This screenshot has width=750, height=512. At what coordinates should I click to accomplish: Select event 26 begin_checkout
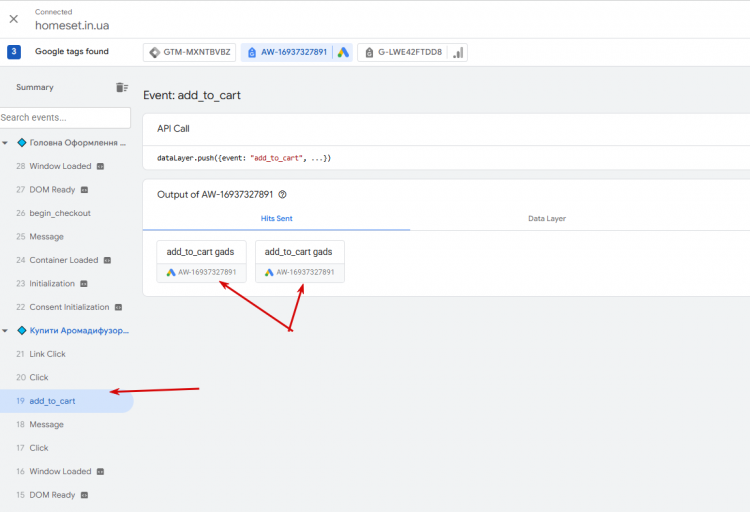pos(60,213)
